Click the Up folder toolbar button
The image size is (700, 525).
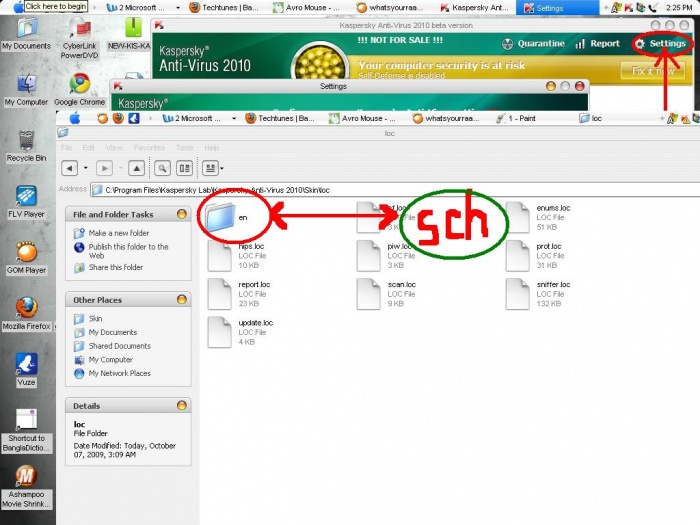coord(136,168)
